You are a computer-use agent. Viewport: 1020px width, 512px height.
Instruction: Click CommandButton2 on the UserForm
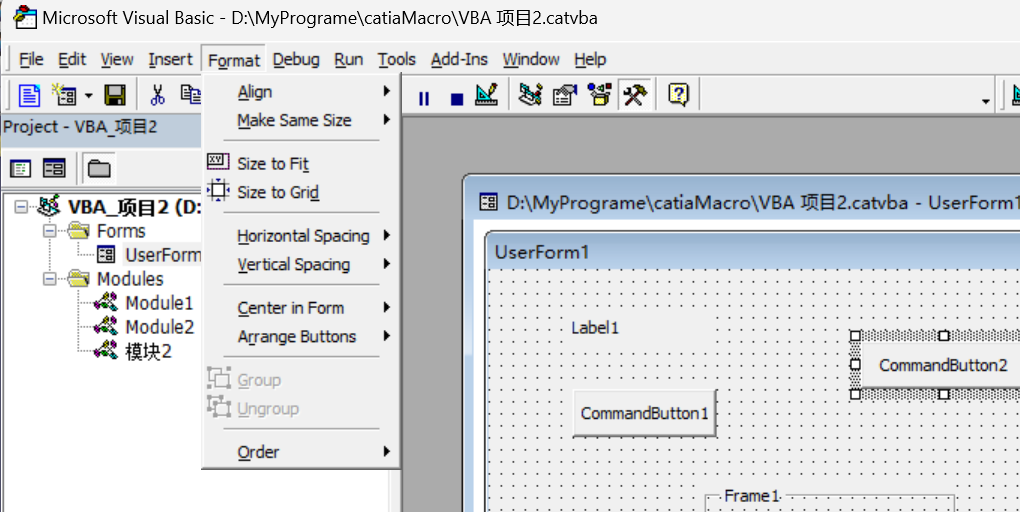[x=943, y=365]
